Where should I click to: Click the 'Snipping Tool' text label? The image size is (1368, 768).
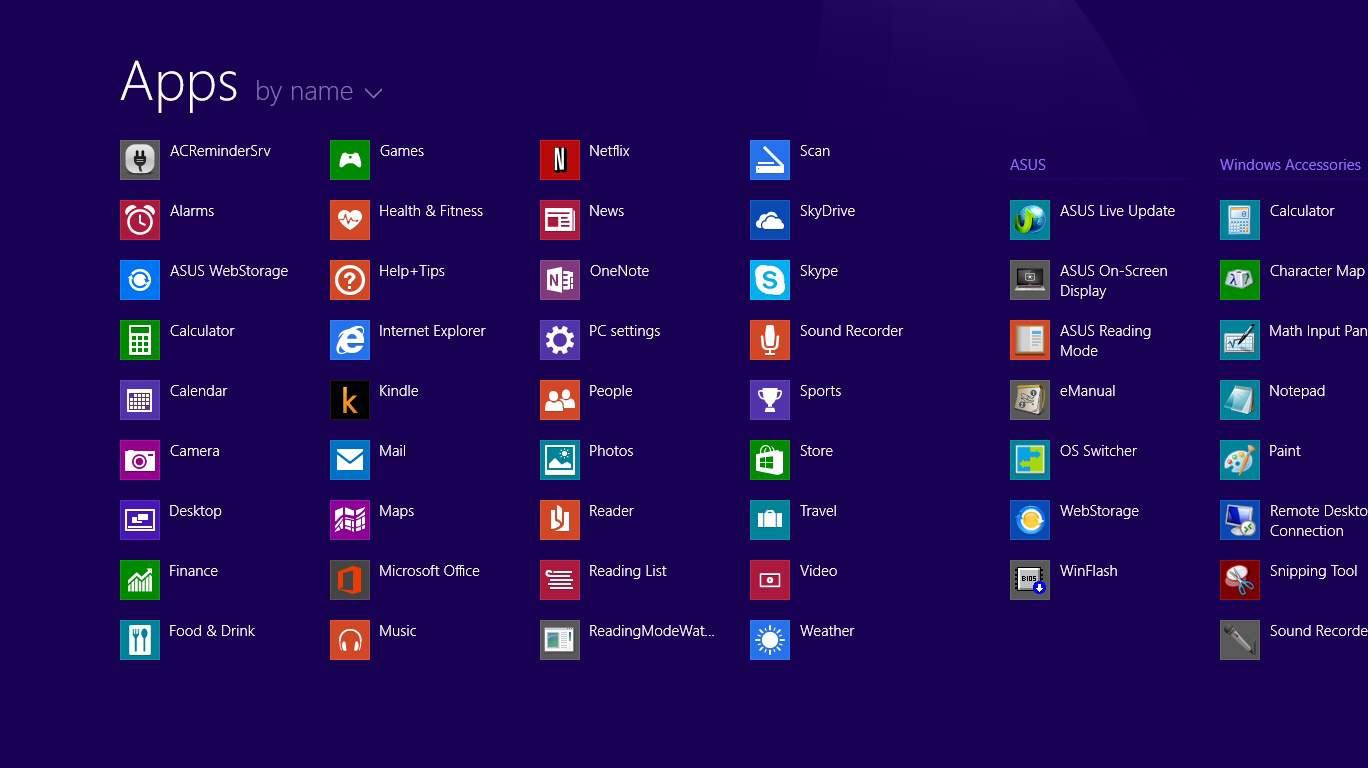coord(1314,571)
